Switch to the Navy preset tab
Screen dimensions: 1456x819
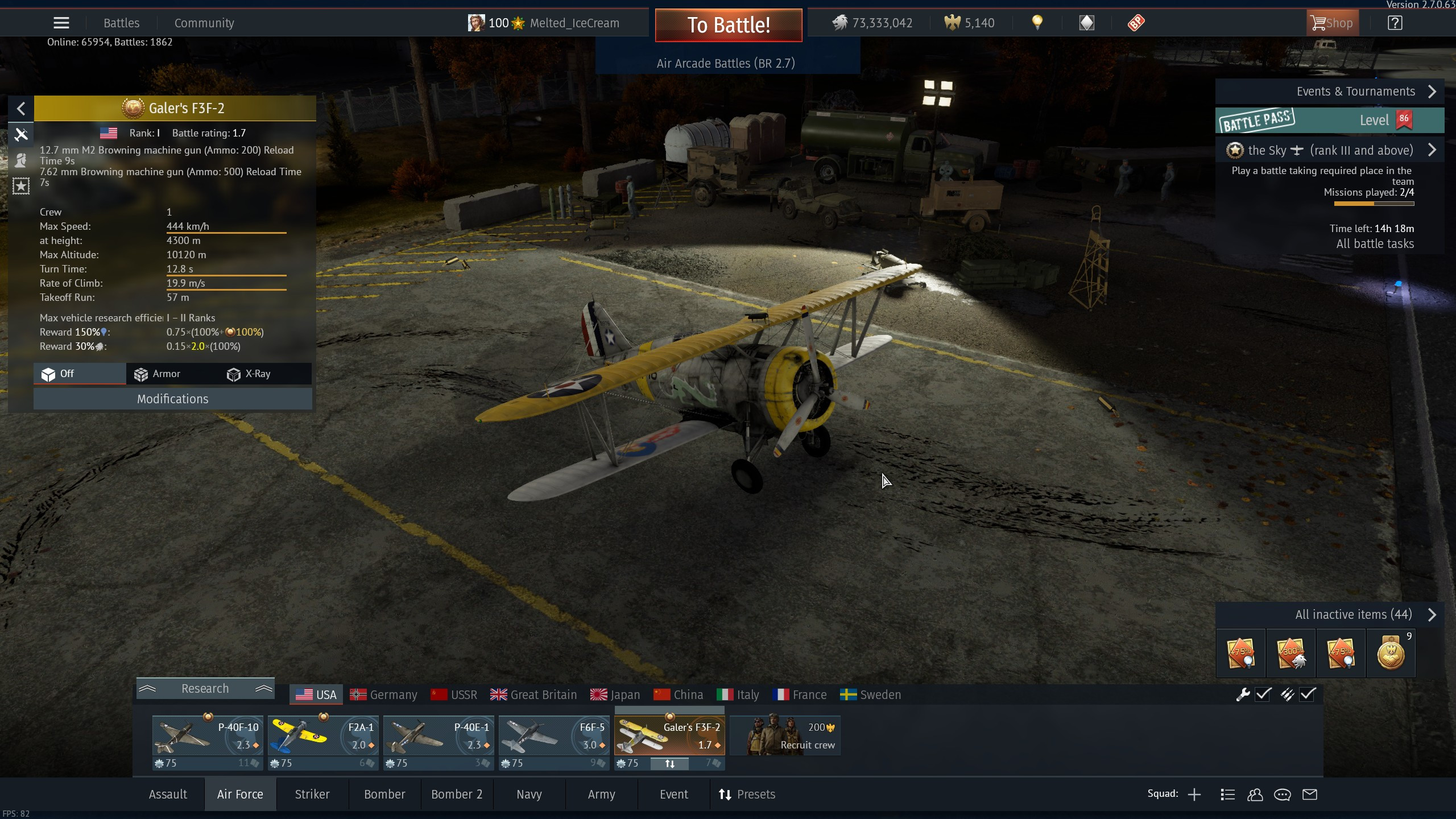(x=529, y=795)
